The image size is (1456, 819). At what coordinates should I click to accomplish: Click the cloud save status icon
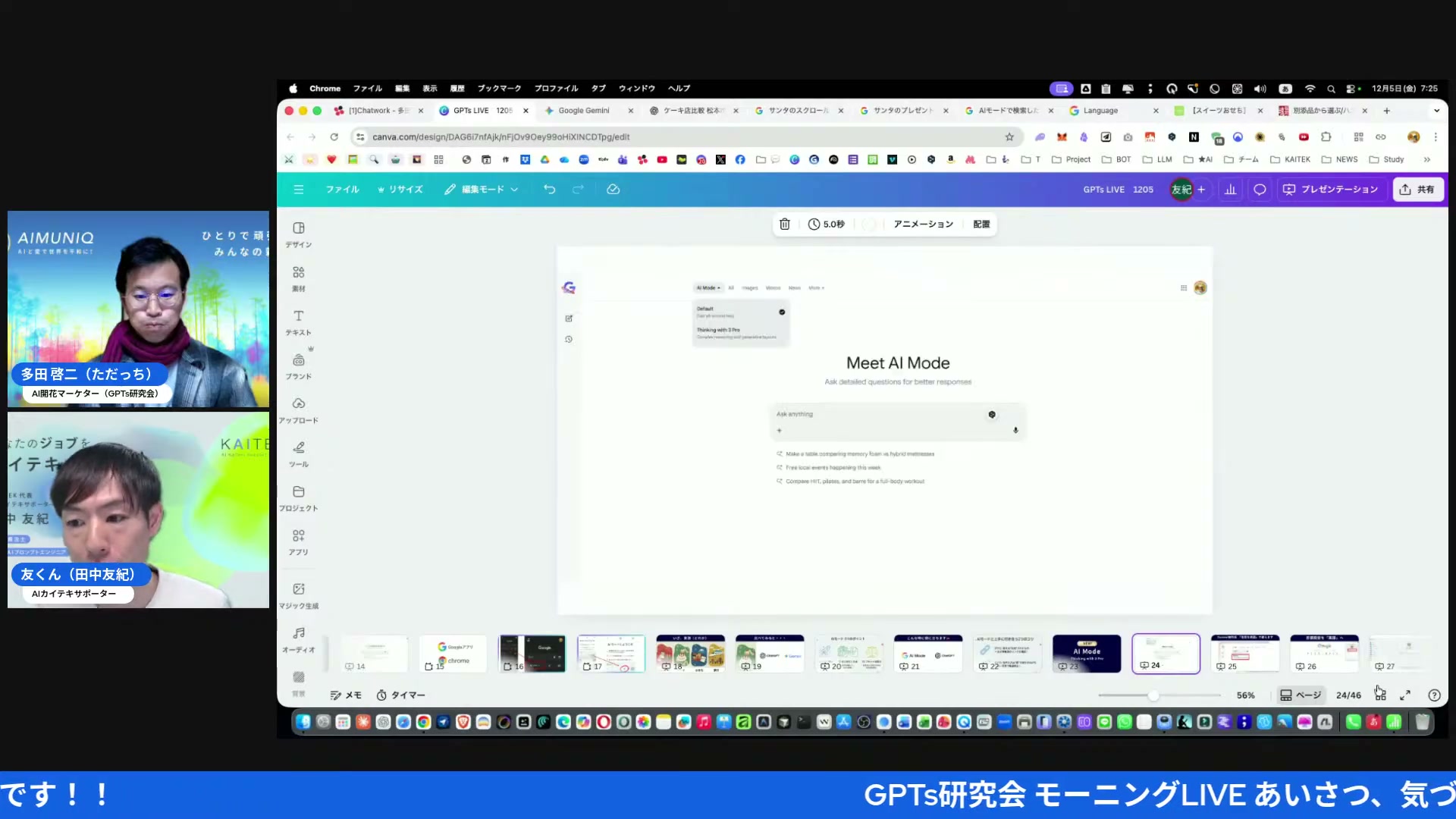(x=613, y=190)
